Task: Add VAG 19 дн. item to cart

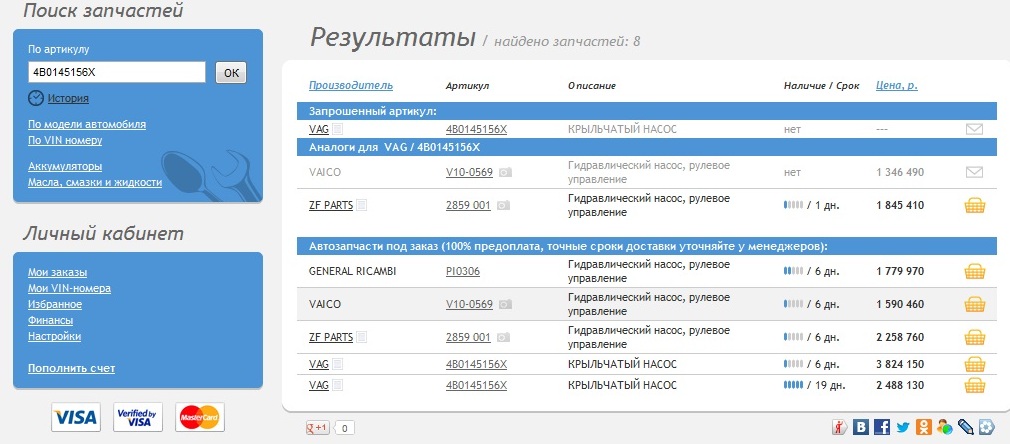Action: 975,385
